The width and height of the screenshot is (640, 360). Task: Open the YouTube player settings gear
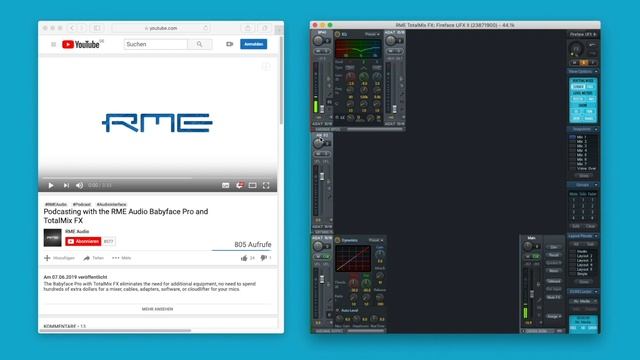pyautogui.click(x=240, y=185)
